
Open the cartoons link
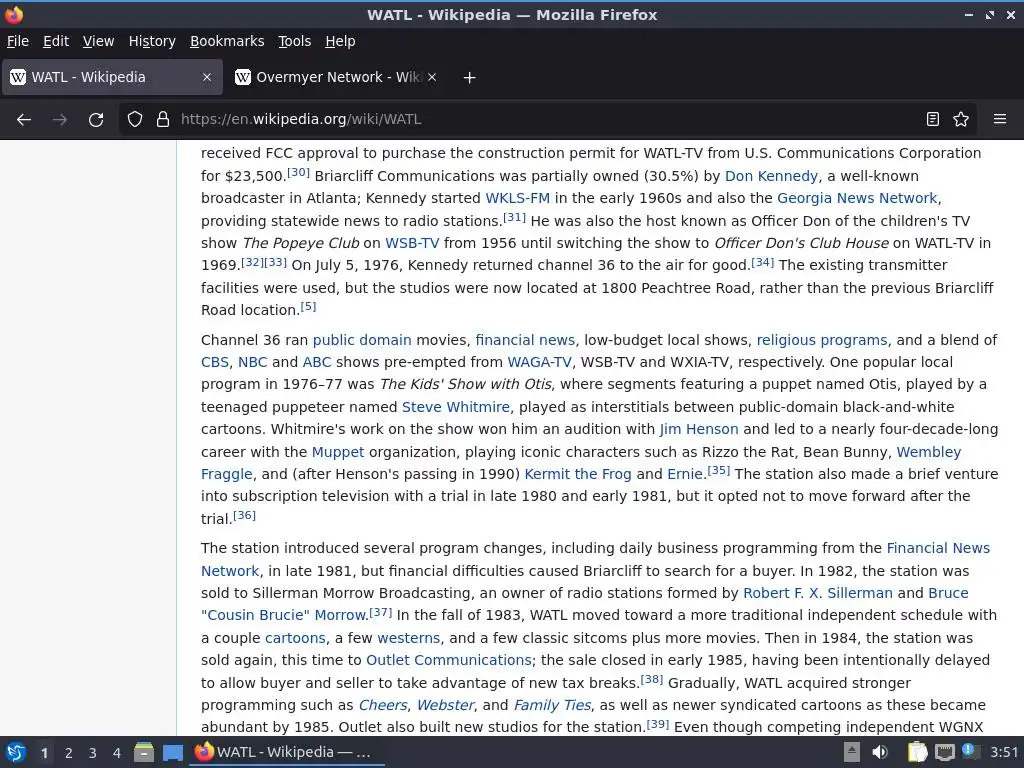pyautogui.click(x=295, y=638)
